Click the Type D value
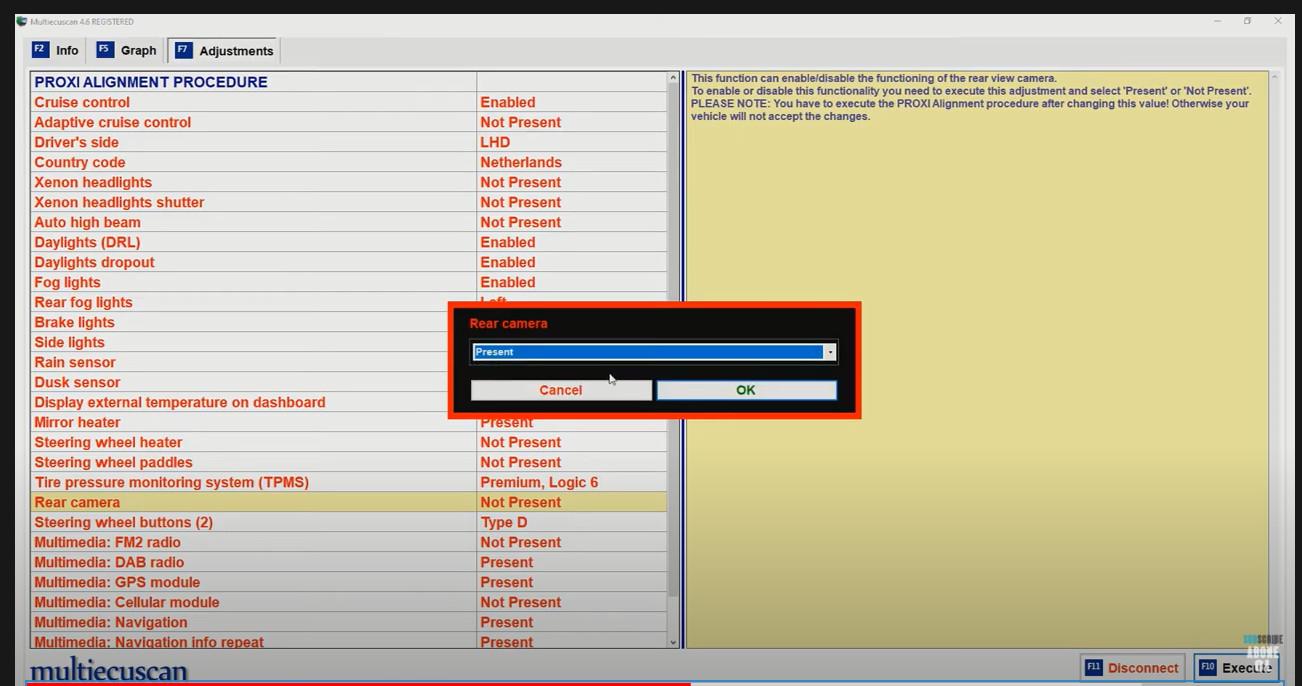1302x686 pixels. 504,522
